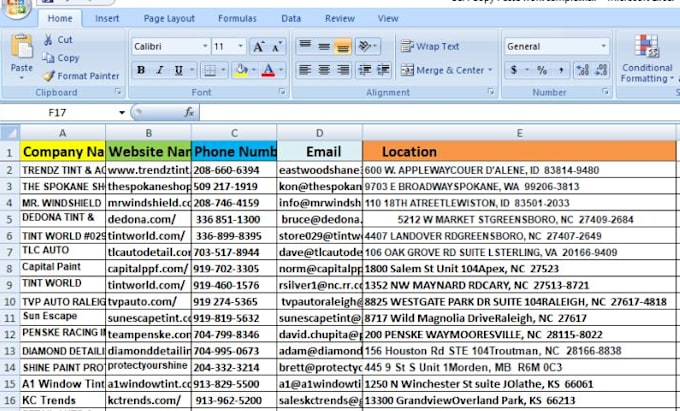Set Middle Align for cells
Image resolution: width=680 pixels, height=411 pixels.
[324, 46]
